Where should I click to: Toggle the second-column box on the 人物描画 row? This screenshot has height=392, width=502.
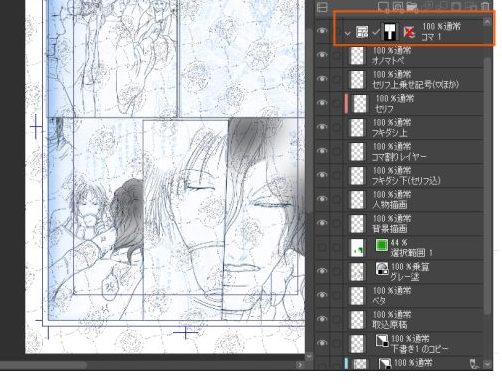point(337,199)
